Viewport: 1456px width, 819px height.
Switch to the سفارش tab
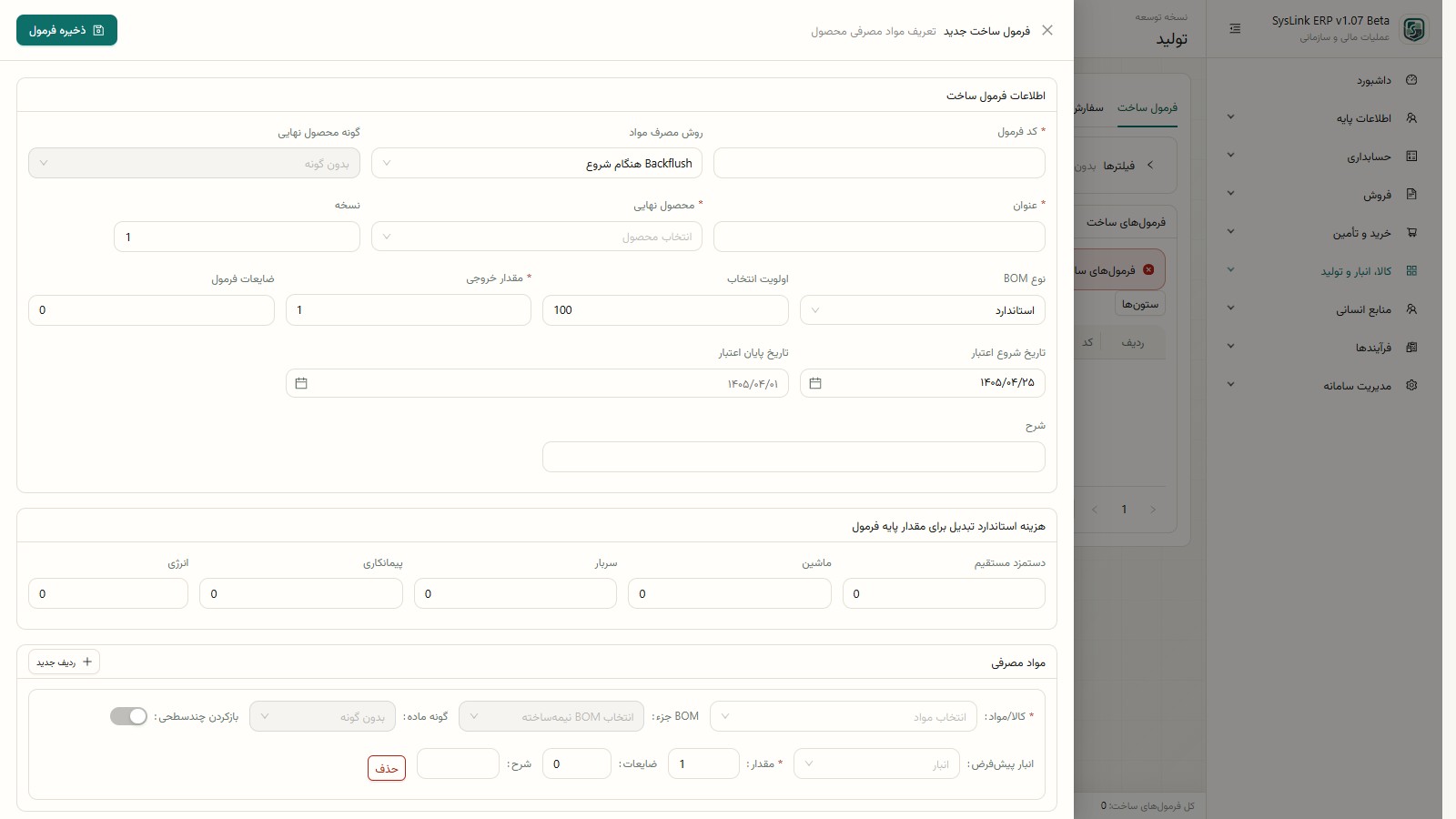pos(1089,107)
